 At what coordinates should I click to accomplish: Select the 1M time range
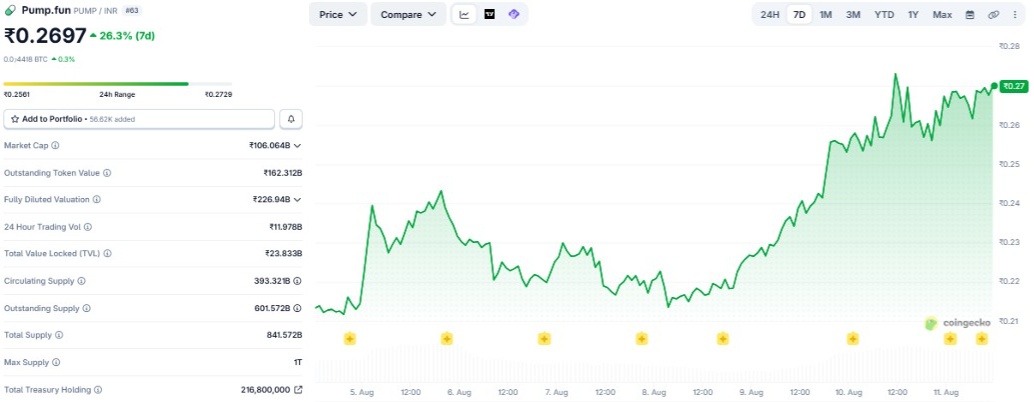click(826, 14)
